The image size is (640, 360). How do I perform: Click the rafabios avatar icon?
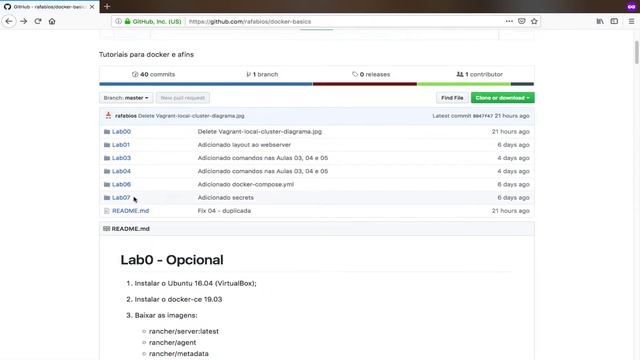point(108,116)
